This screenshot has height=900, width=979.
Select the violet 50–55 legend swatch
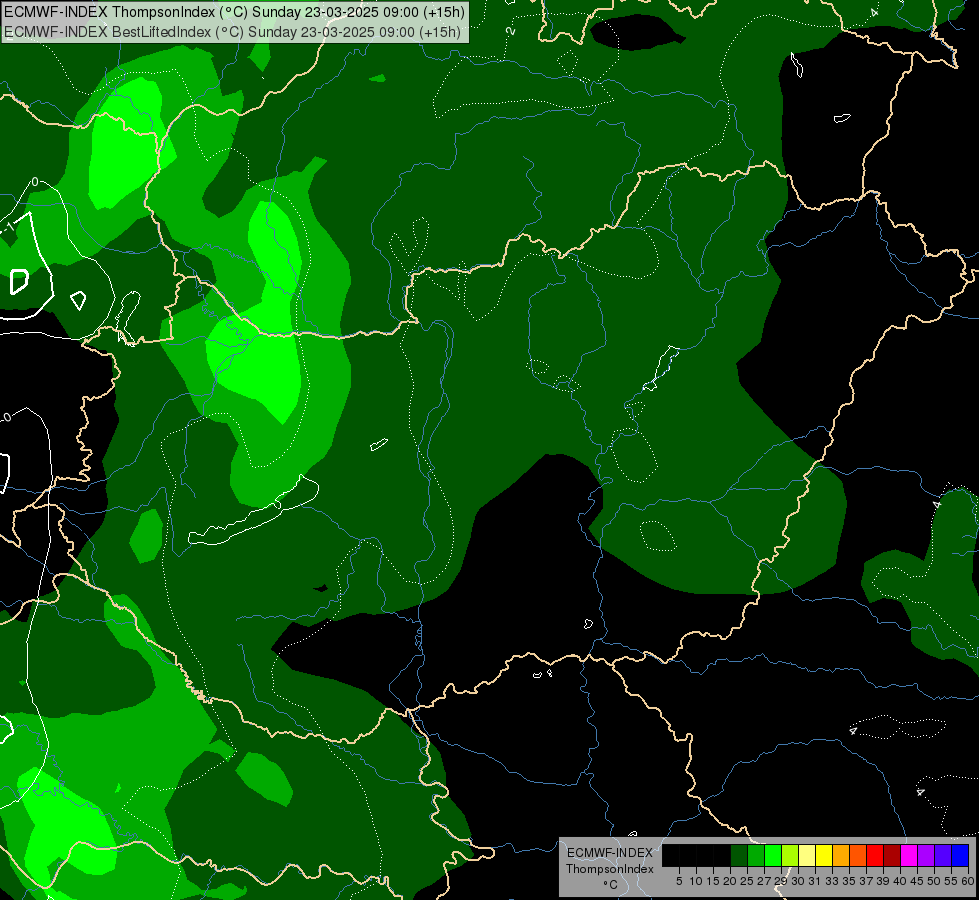click(x=943, y=855)
